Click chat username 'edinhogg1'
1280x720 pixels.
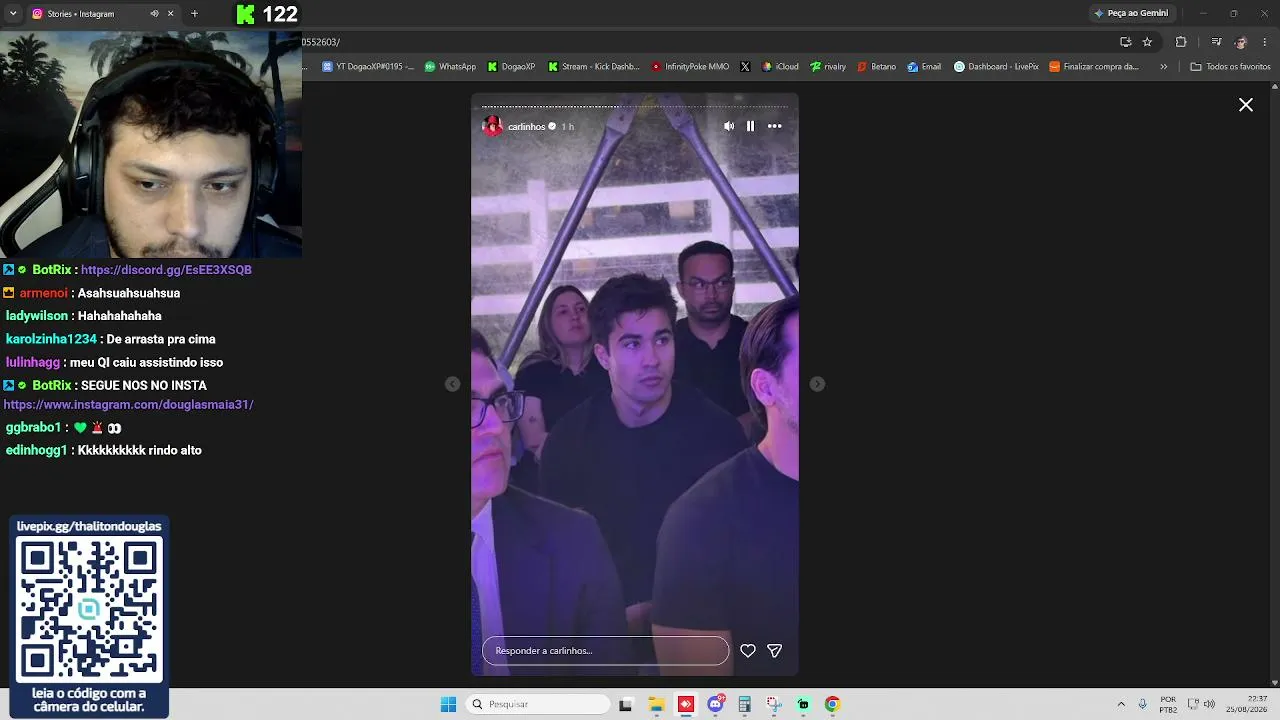pos(36,451)
